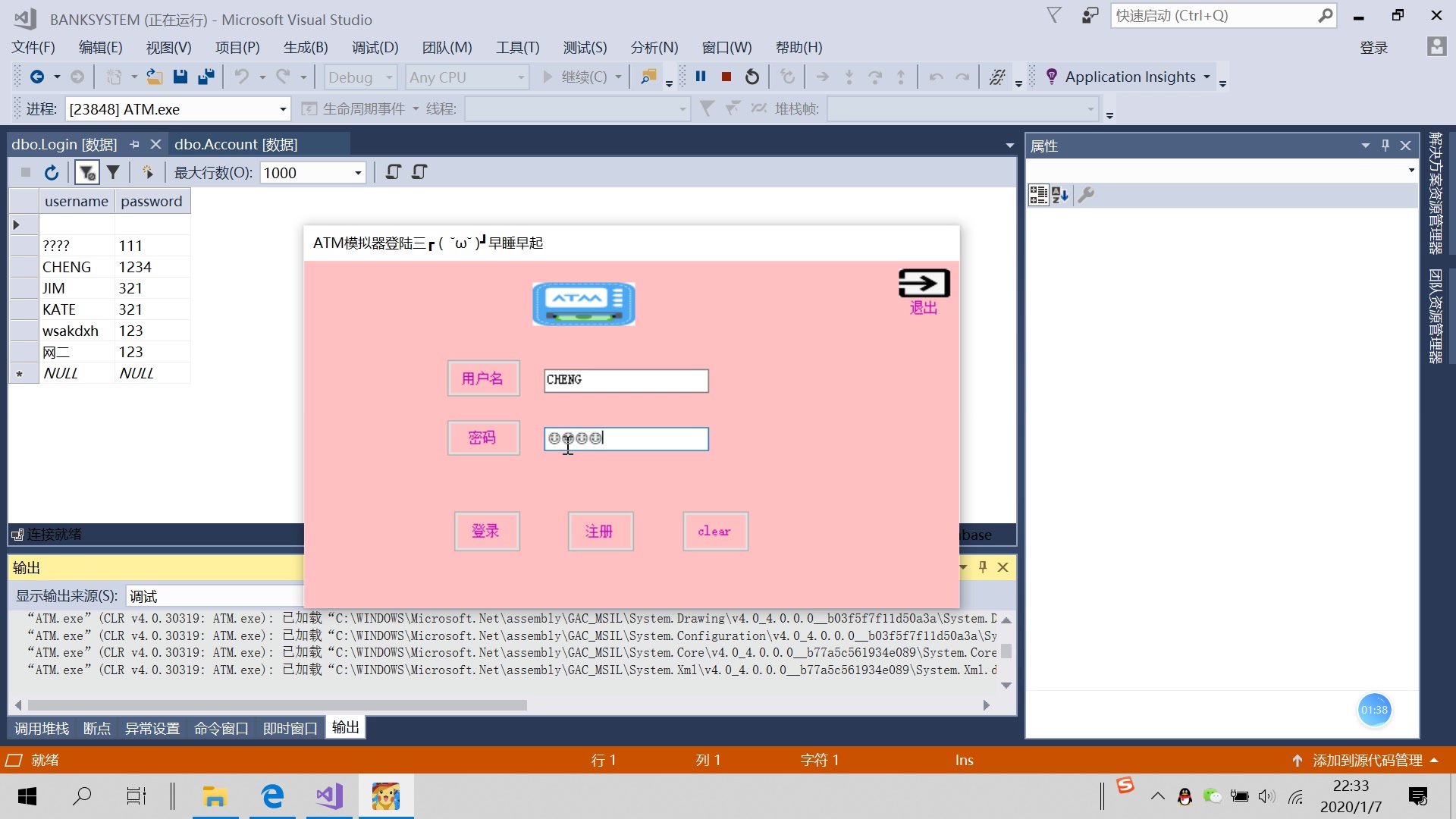
Task: Click the Application Insights lightbulb icon
Action: (1053, 76)
